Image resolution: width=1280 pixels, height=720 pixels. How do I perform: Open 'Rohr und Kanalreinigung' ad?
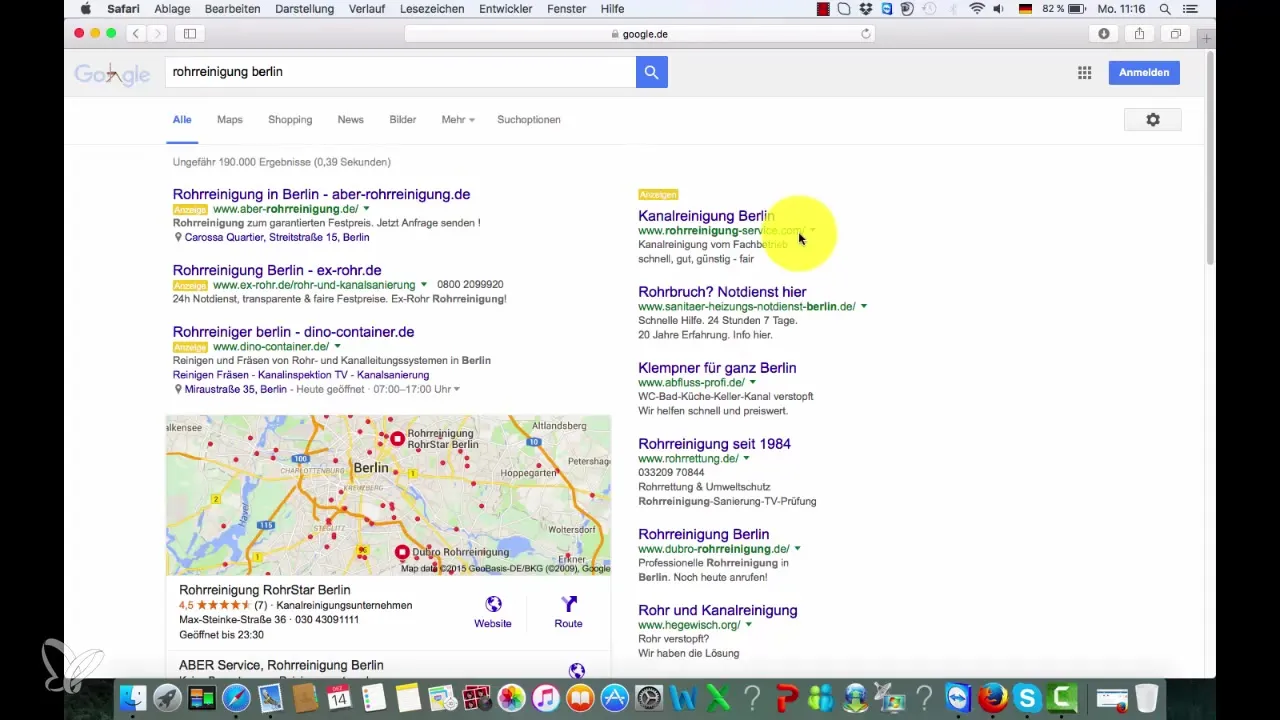(x=718, y=610)
